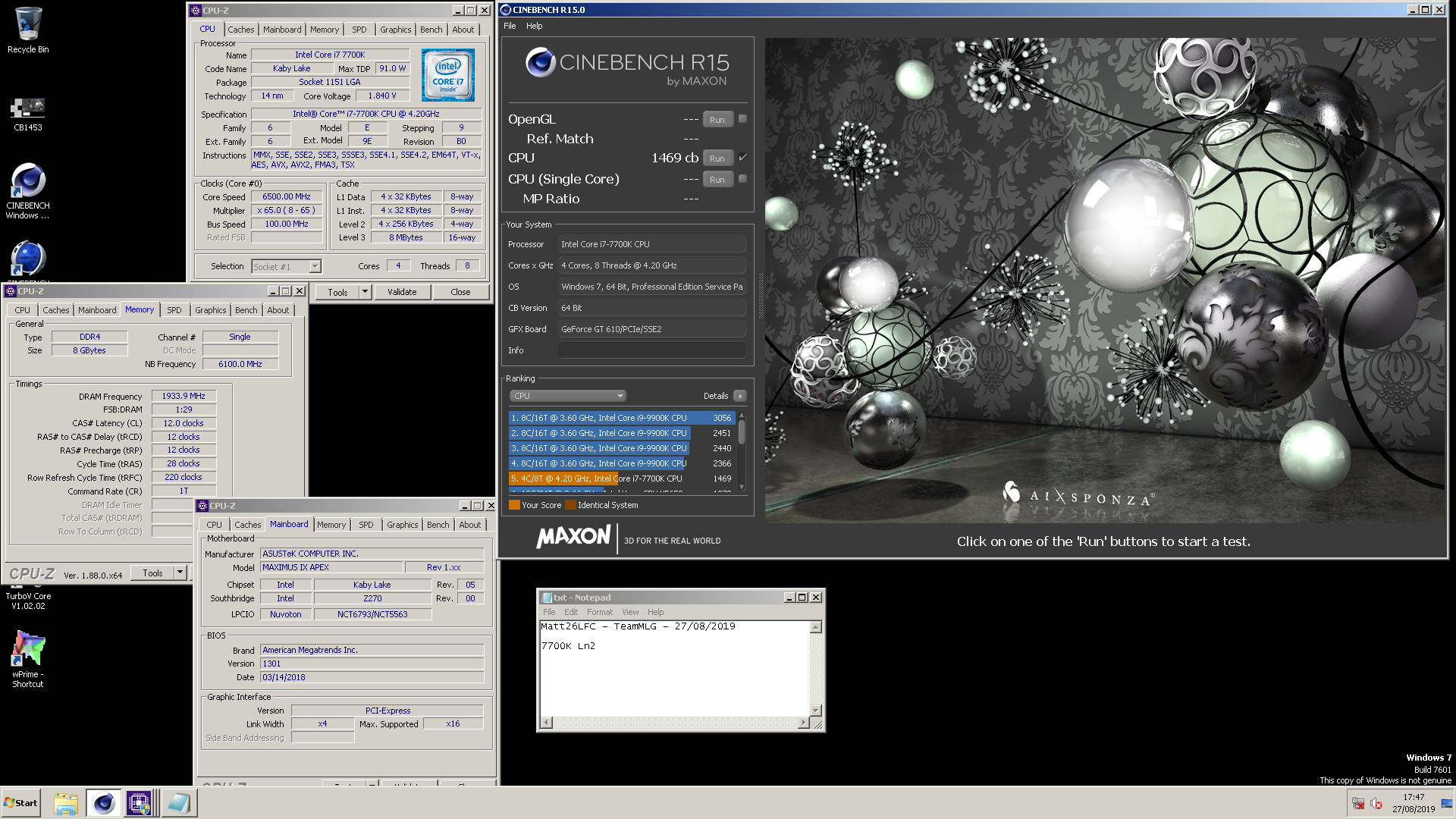Click Core Voltage value 1.840 V
This screenshot has width=1456, height=819.
point(382,96)
